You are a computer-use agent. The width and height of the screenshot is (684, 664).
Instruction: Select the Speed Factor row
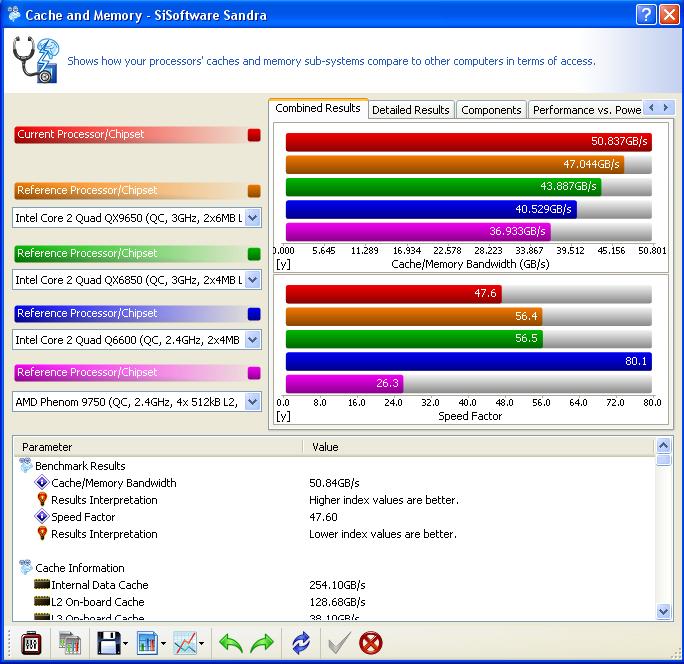tap(334, 517)
